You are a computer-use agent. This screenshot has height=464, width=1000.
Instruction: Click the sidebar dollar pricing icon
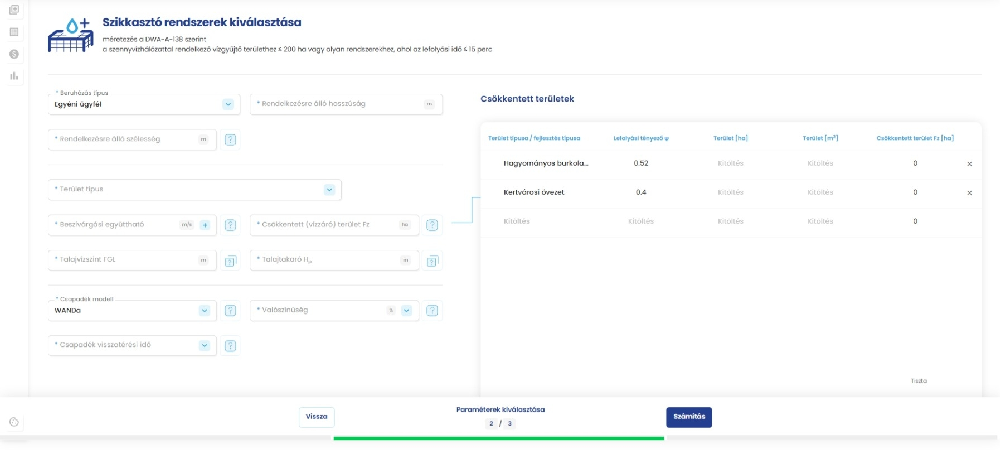pyautogui.click(x=14, y=54)
